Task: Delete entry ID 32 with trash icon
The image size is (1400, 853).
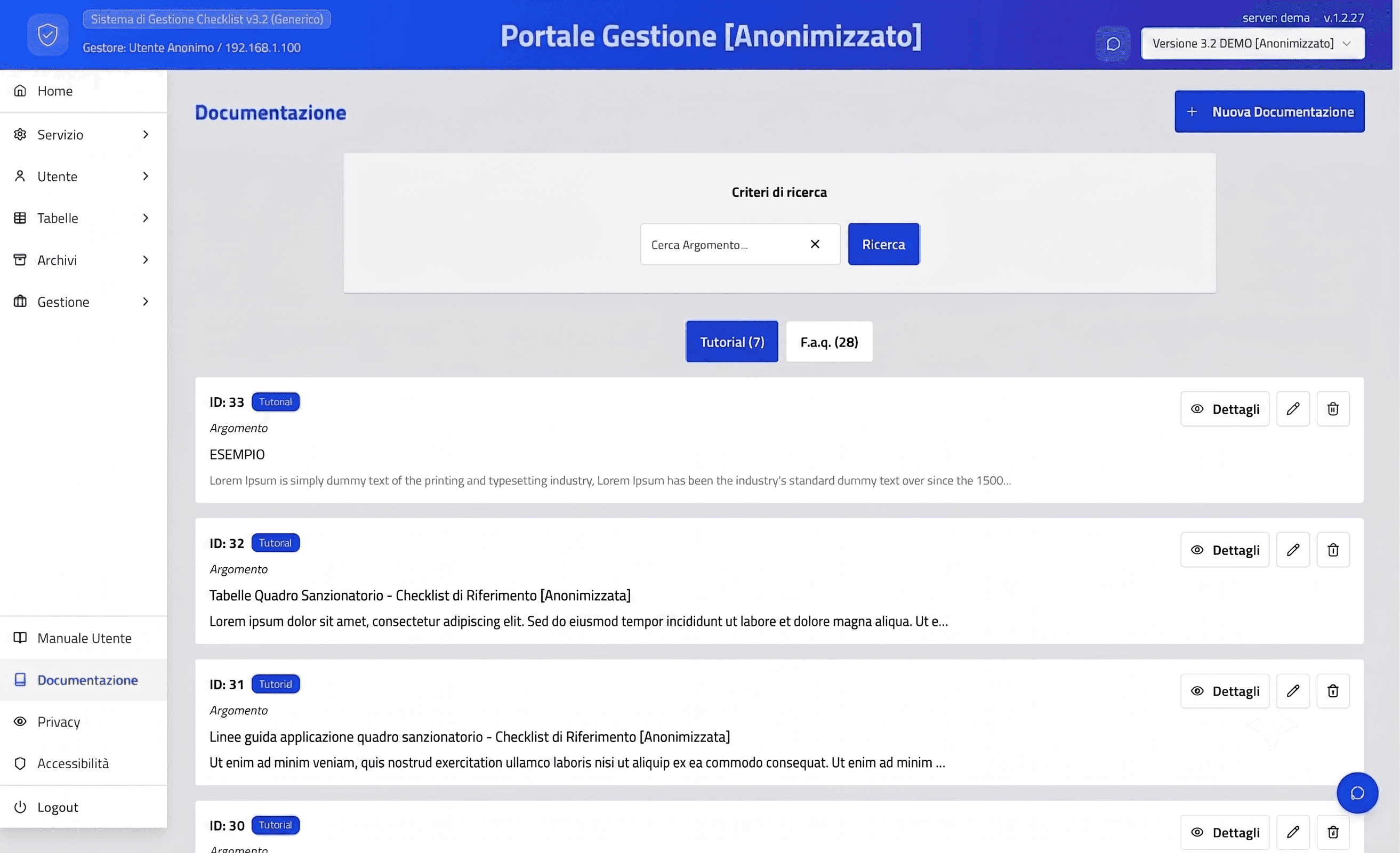Action: click(x=1333, y=550)
